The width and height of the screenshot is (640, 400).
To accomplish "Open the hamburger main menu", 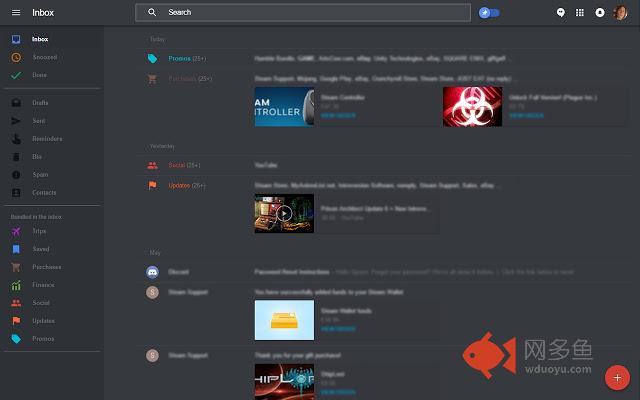I will (x=16, y=13).
